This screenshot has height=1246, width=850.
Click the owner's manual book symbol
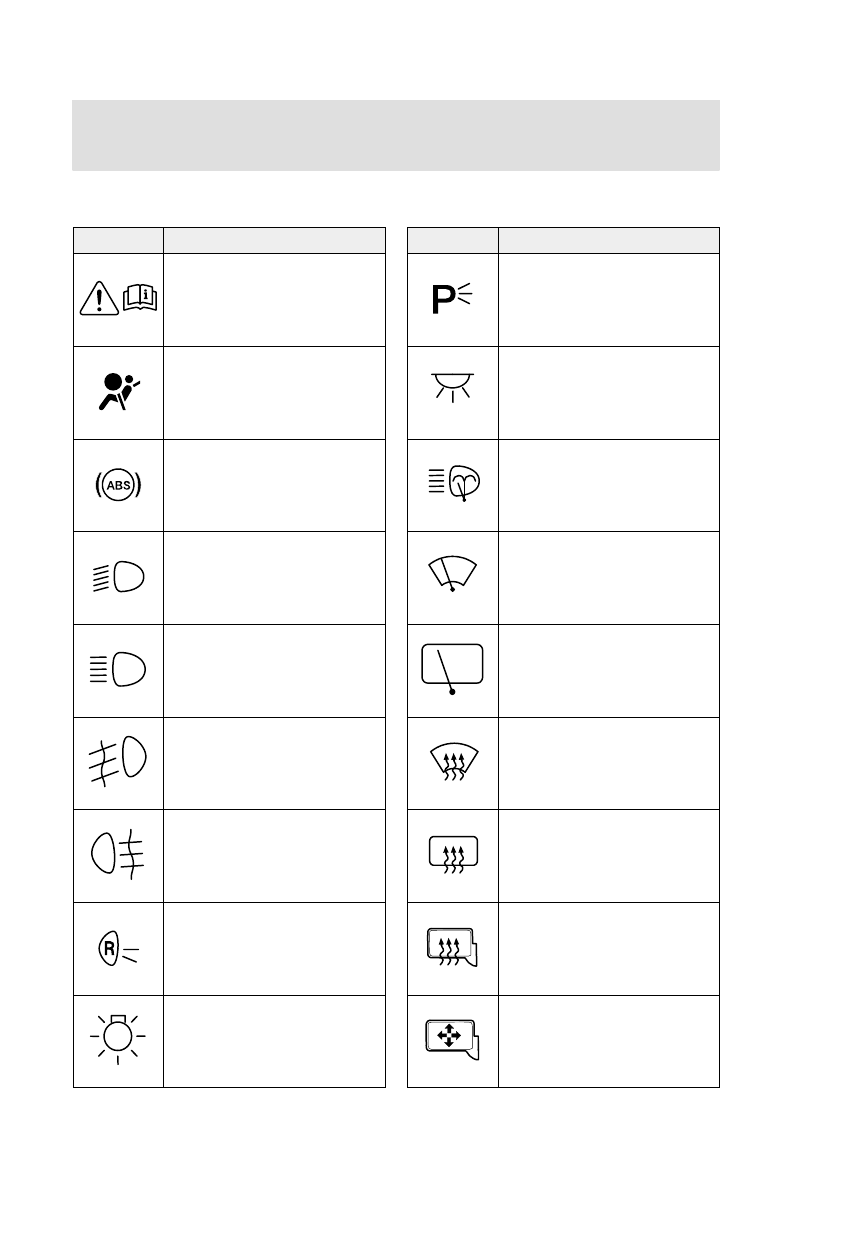[x=138, y=296]
